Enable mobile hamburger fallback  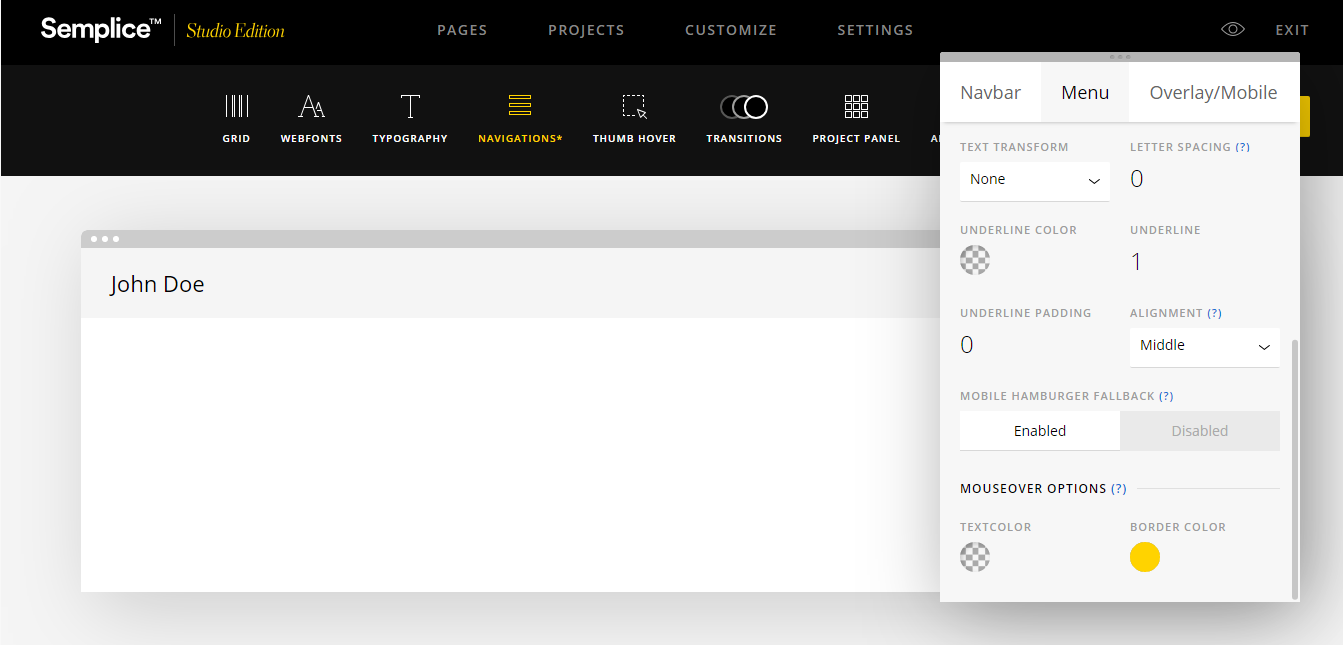pyautogui.click(x=1040, y=431)
